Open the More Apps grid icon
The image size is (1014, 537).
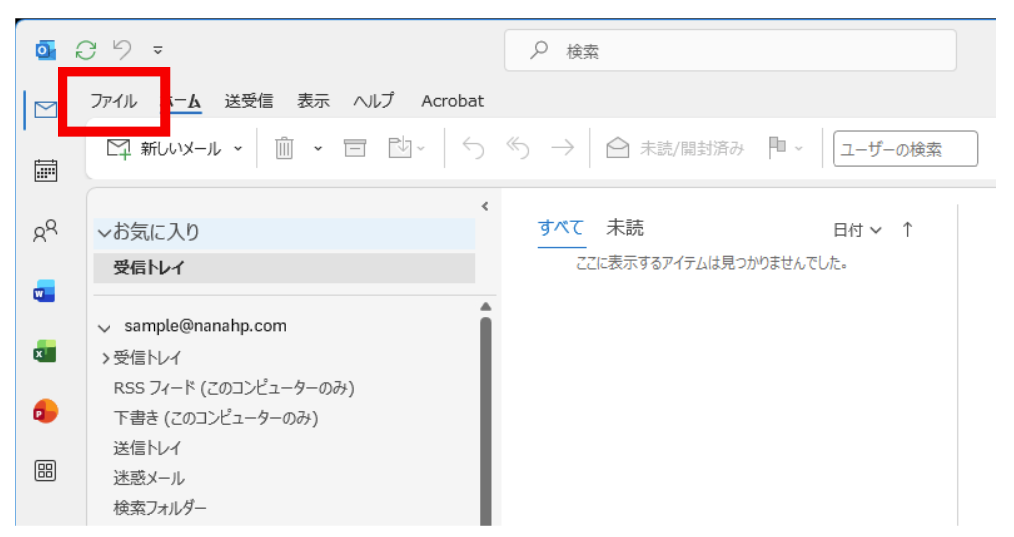click(x=45, y=471)
